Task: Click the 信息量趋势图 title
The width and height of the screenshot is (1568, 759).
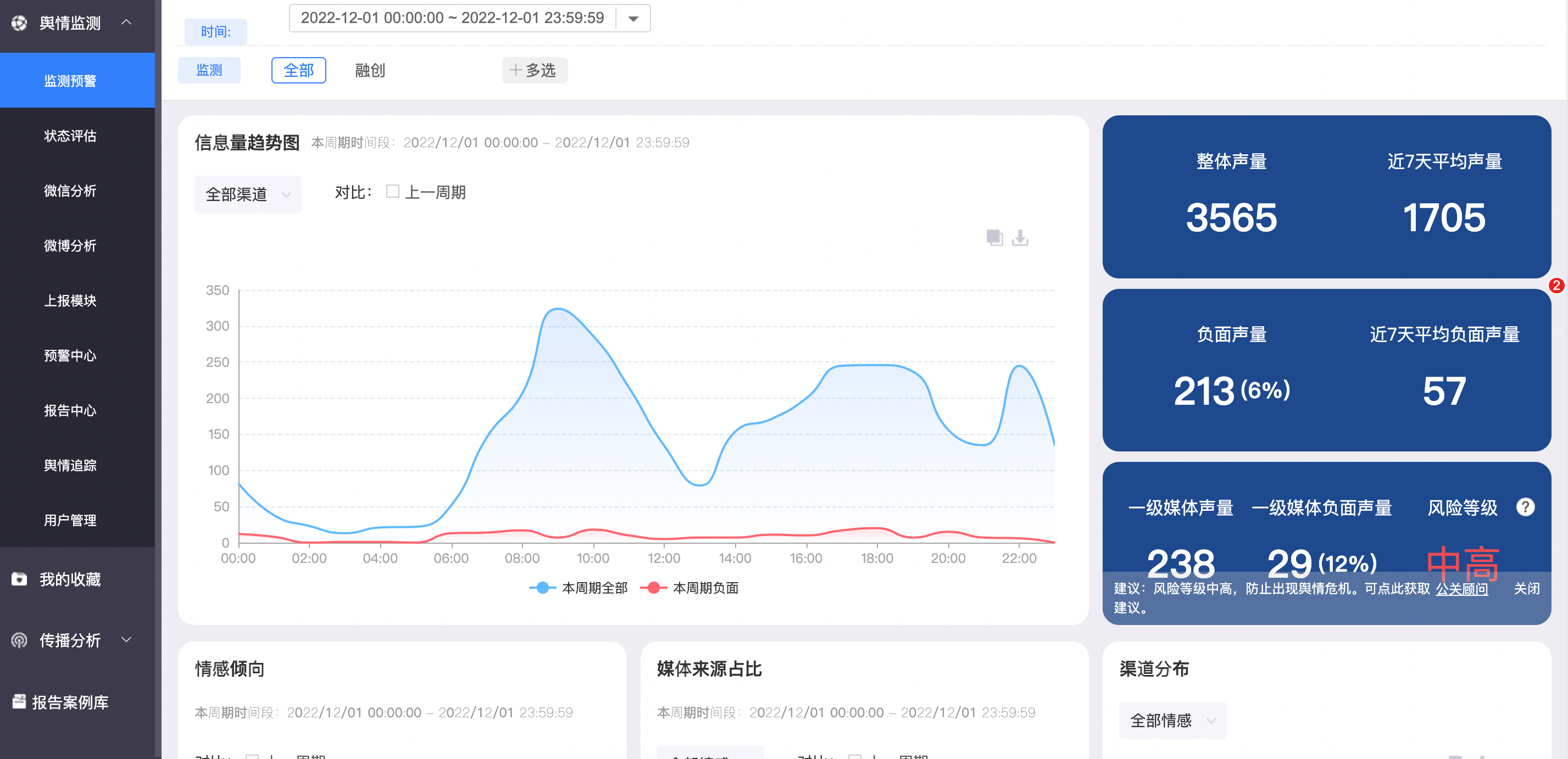Action: point(247,142)
